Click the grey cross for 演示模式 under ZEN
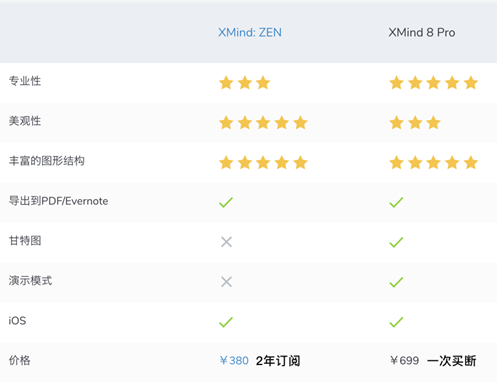The width and height of the screenshot is (497, 382). point(226,282)
